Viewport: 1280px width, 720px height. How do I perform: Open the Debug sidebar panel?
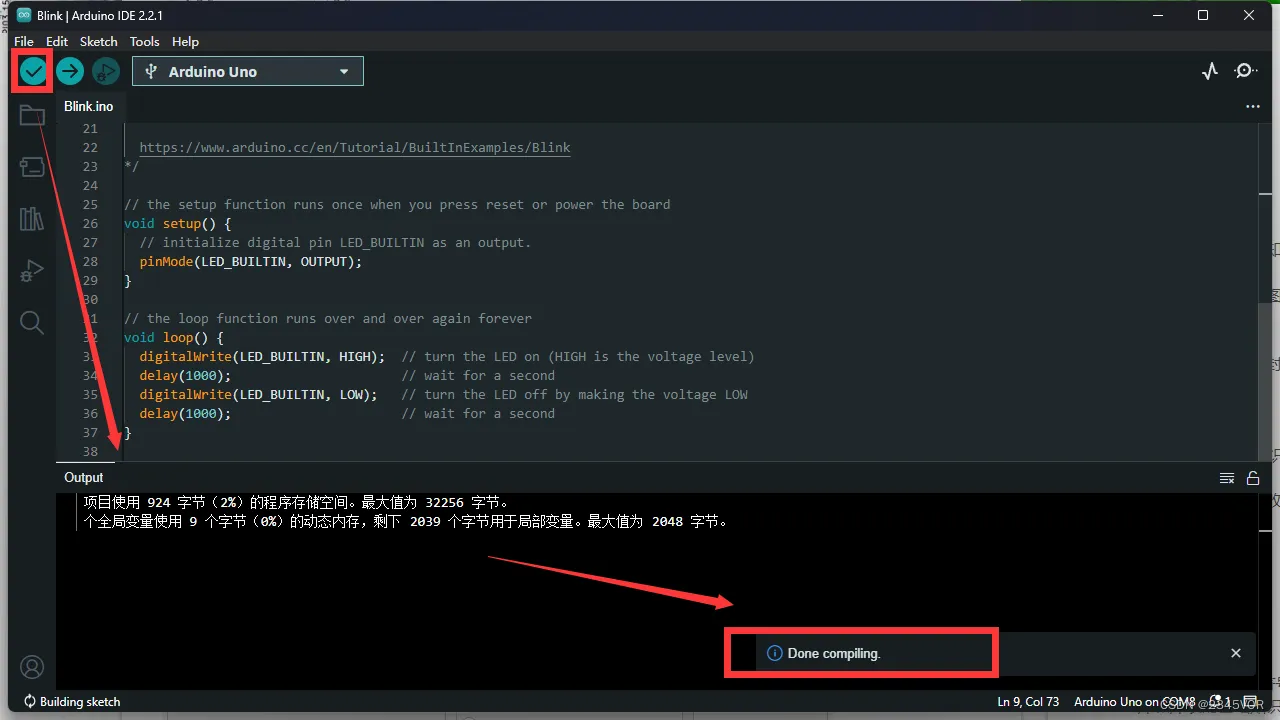tap(32, 271)
